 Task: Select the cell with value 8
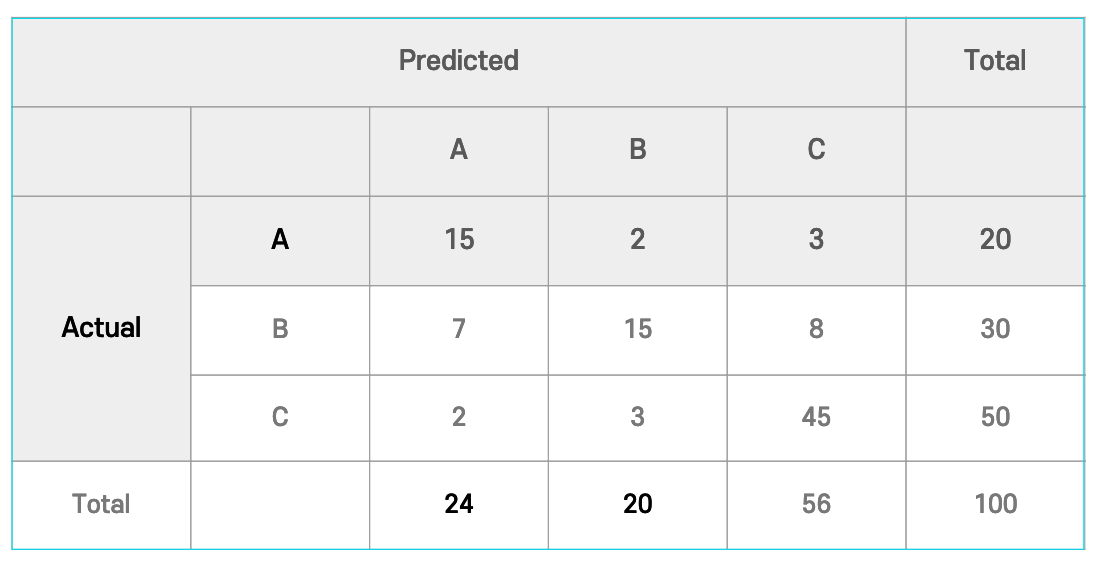[x=816, y=330]
